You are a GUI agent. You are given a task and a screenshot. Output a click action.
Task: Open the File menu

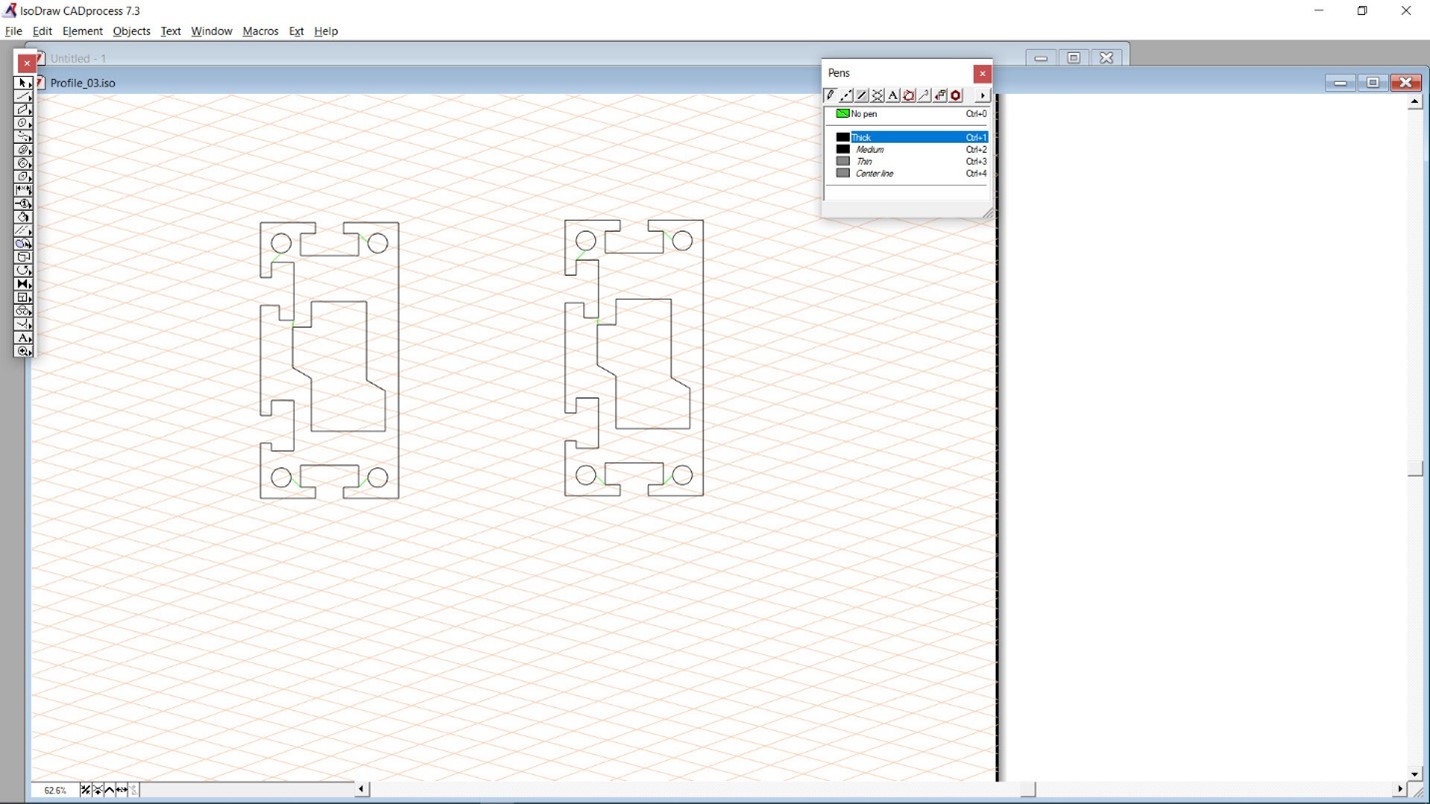point(13,31)
